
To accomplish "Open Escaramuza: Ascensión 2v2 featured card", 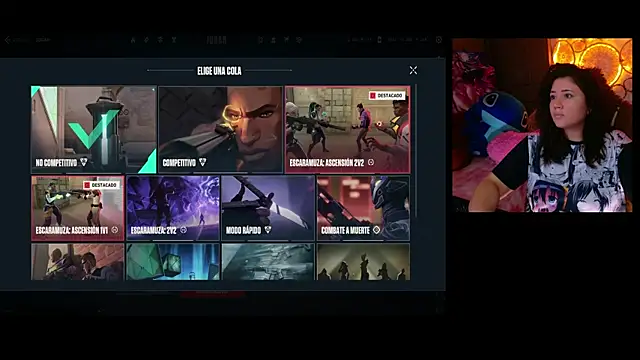I will (x=348, y=129).
